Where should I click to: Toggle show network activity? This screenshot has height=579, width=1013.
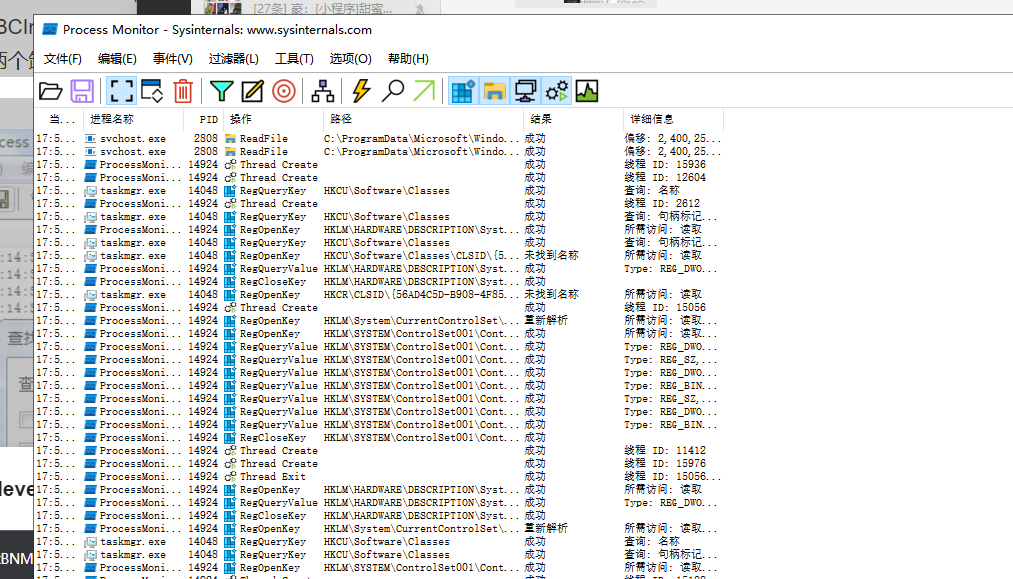(525, 91)
